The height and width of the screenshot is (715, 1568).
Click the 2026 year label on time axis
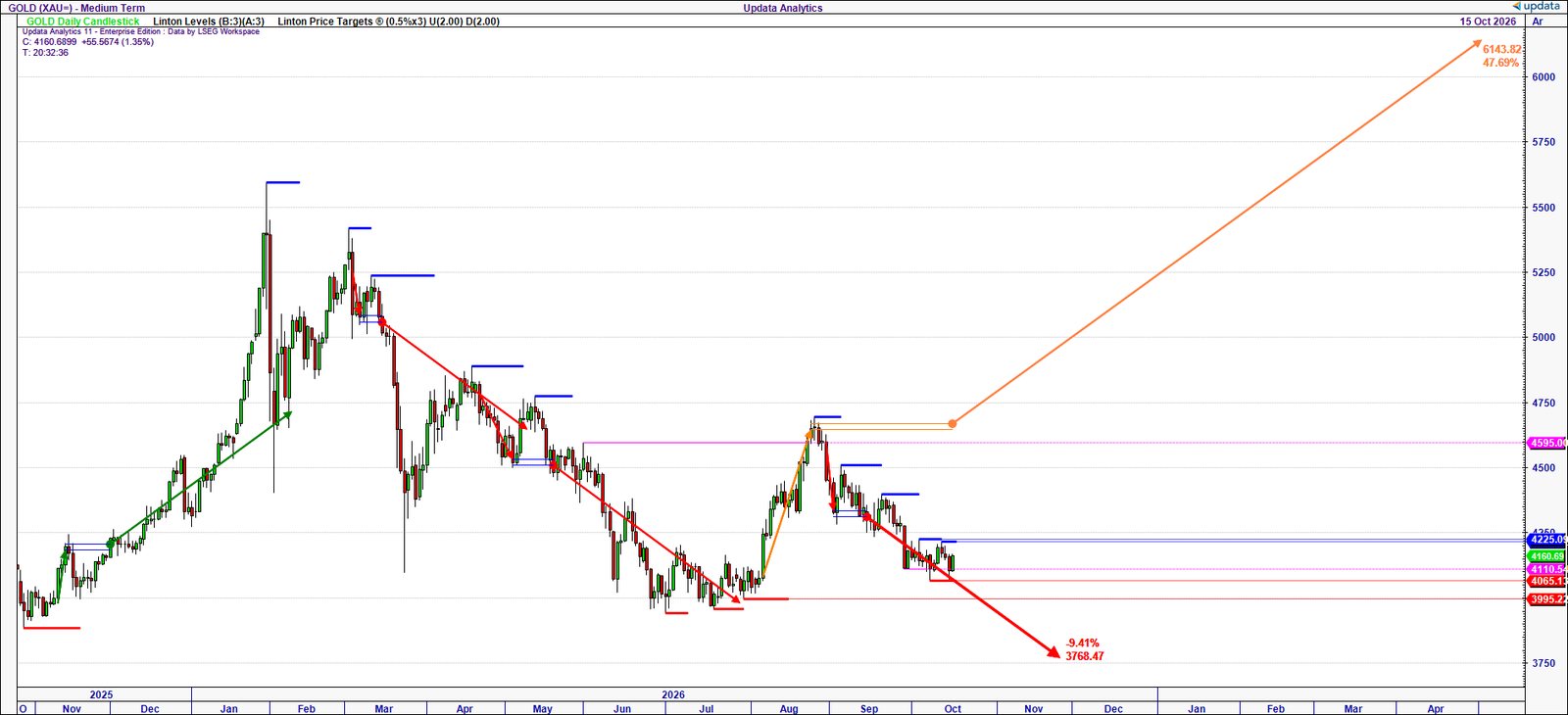(x=673, y=694)
